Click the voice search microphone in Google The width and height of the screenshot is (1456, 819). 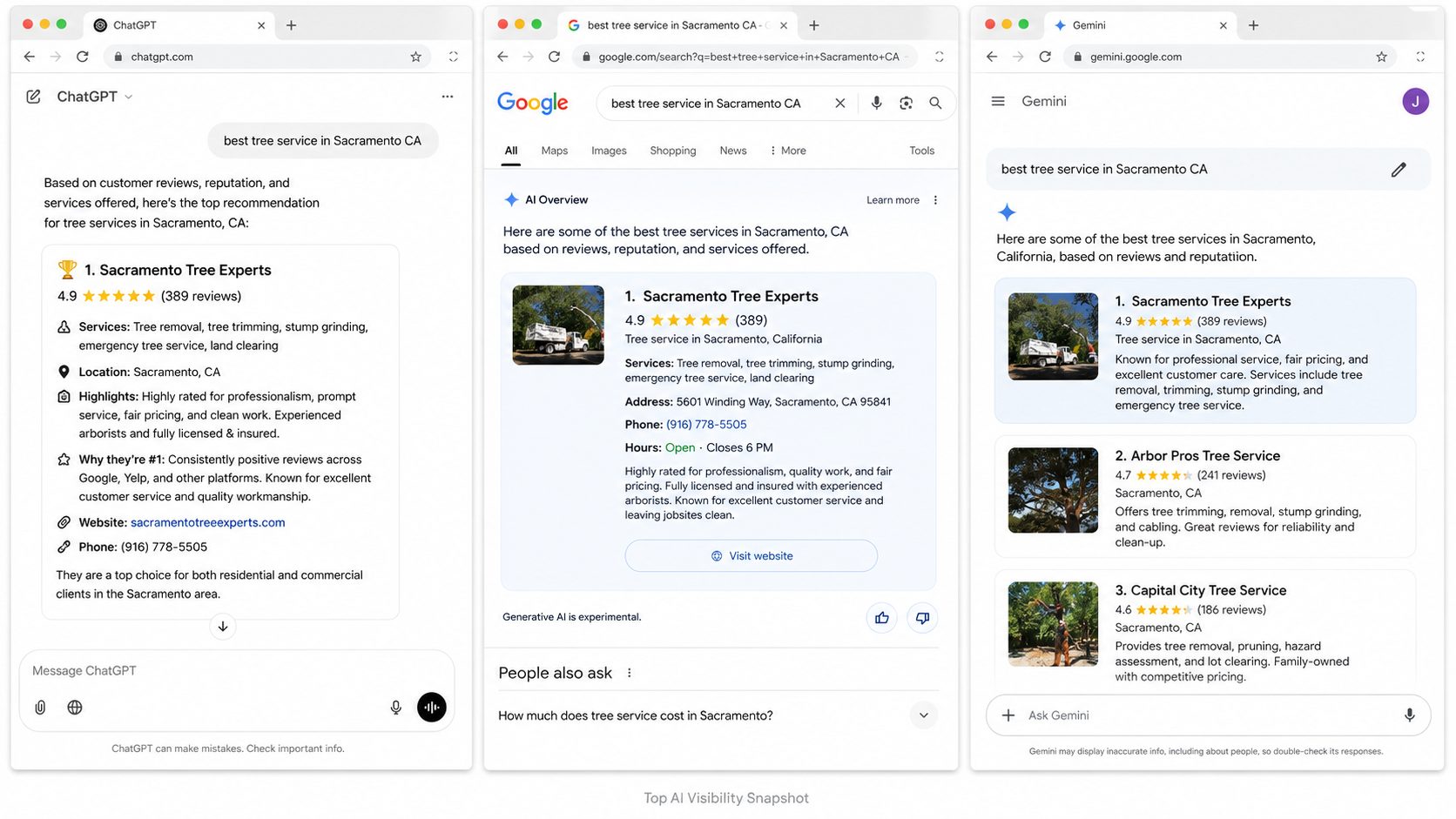click(x=877, y=103)
